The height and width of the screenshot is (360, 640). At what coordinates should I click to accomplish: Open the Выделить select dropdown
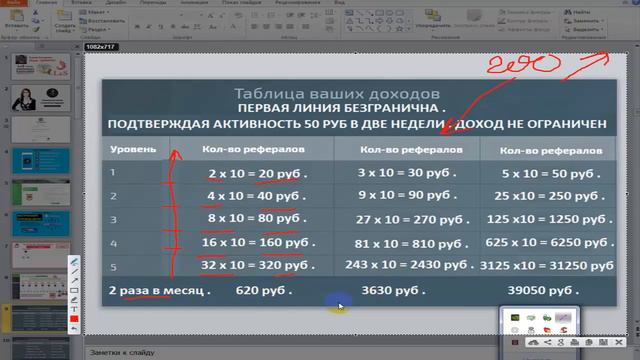pos(584,29)
